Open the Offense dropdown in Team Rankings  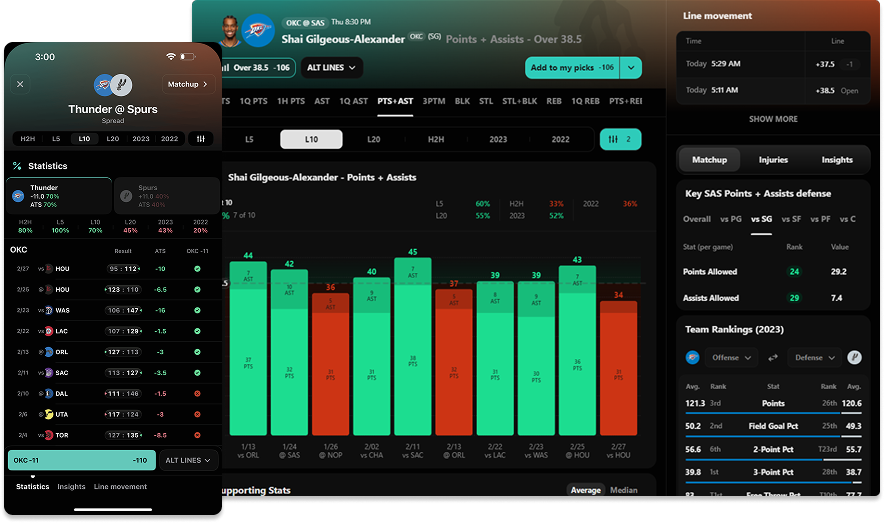[732, 357]
